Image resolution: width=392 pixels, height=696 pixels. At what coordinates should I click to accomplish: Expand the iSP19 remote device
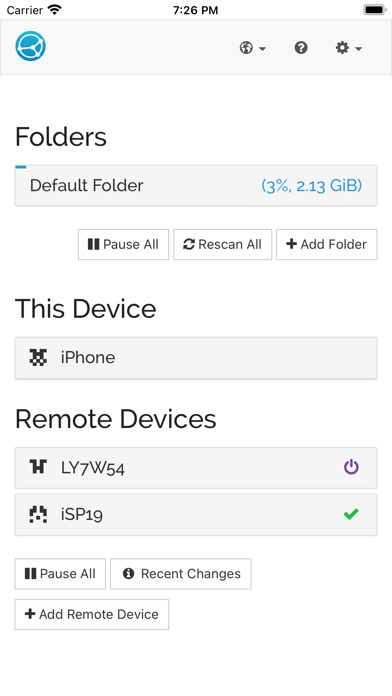[196, 514]
